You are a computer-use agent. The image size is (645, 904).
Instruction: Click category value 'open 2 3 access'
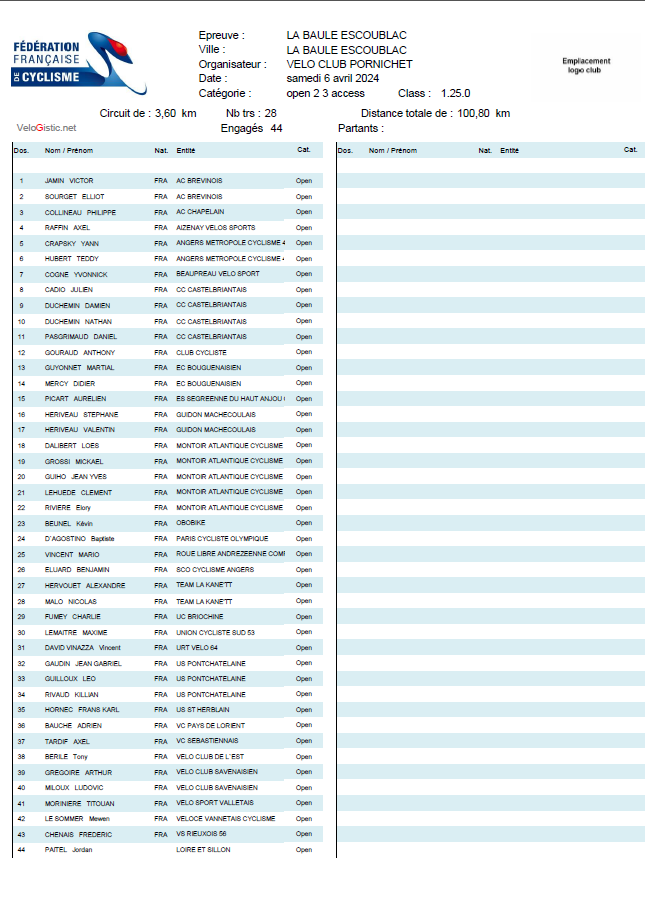(325, 93)
